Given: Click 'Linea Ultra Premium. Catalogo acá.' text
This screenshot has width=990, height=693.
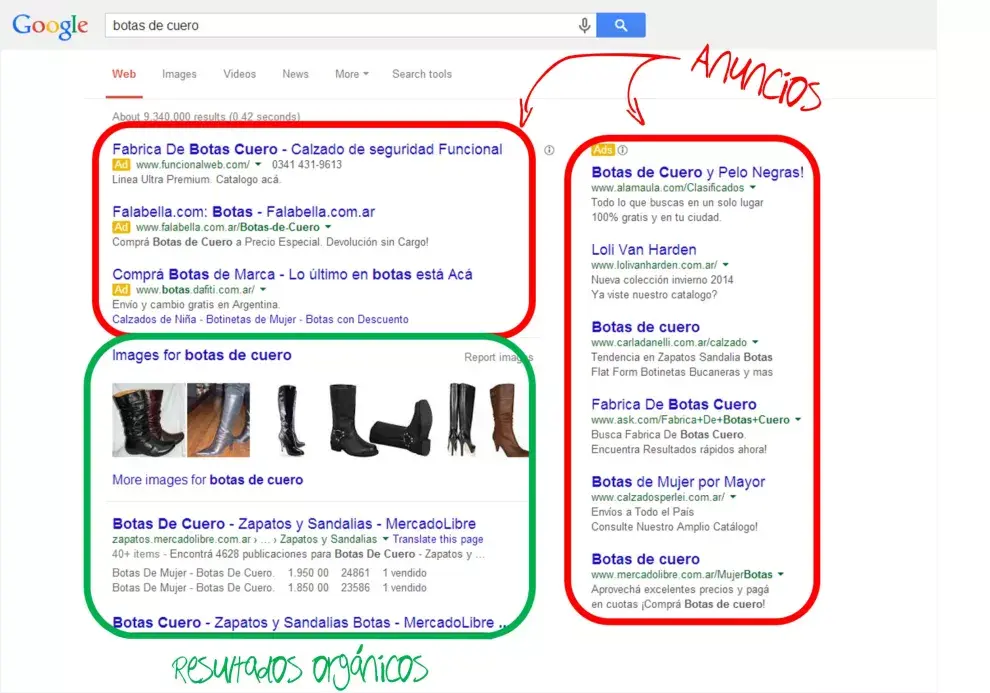Looking at the screenshot, I should pyautogui.click(x=197, y=179).
